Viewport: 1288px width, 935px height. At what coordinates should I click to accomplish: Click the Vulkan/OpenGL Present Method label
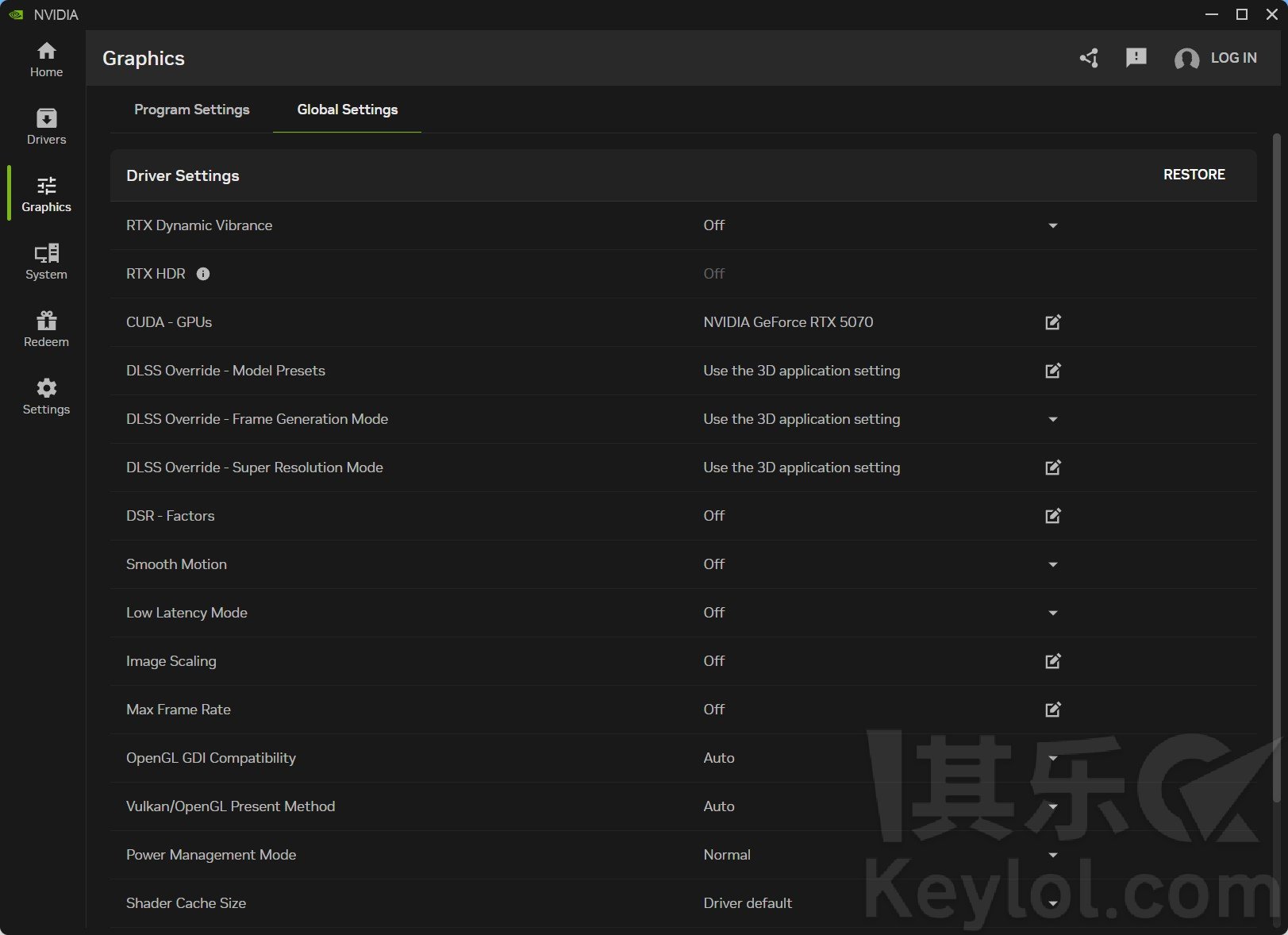click(230, 806)
